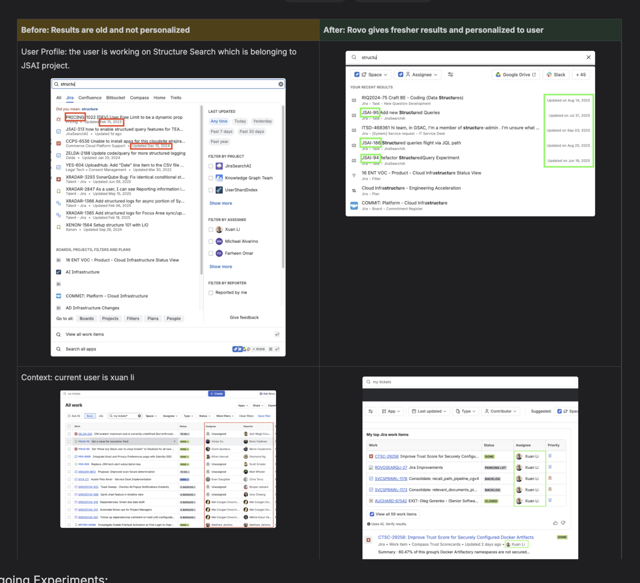
Task: Go to all Projects
Action: coord(110,318)
